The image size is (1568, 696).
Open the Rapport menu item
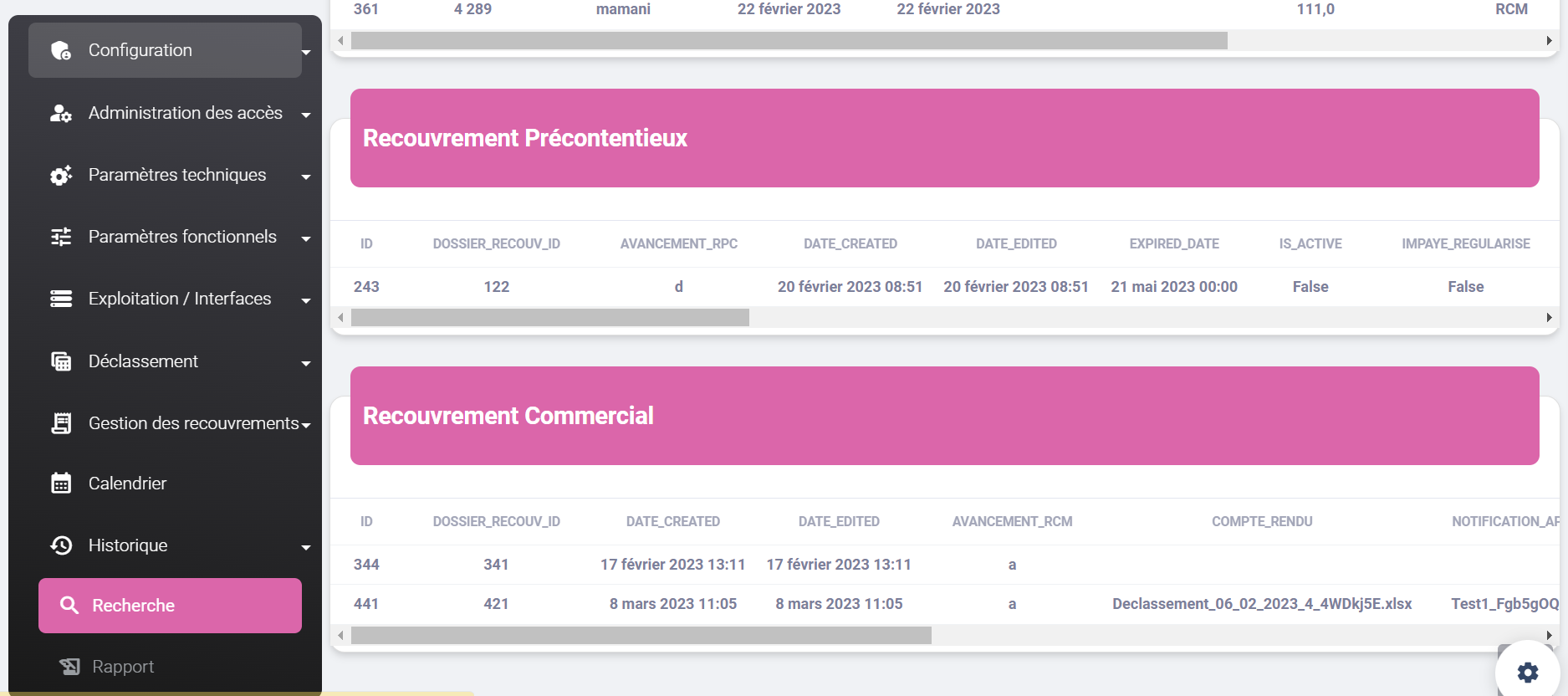tap(123, 667)
